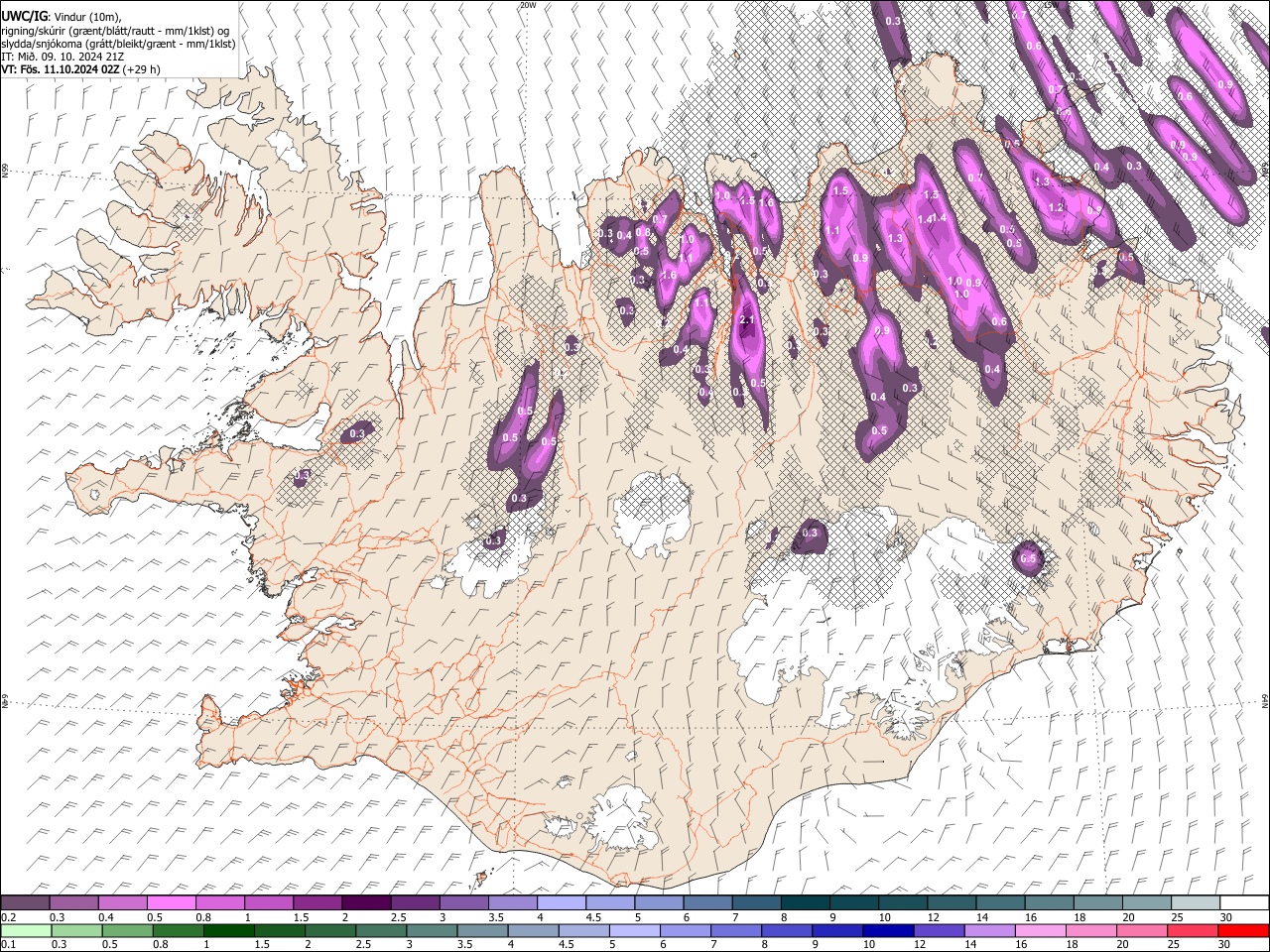Image resolution: width=1270 pixels, height=952 pixels.
Task: Click the '1.2' precipitation value on the map
Action: coord(1056,207)
